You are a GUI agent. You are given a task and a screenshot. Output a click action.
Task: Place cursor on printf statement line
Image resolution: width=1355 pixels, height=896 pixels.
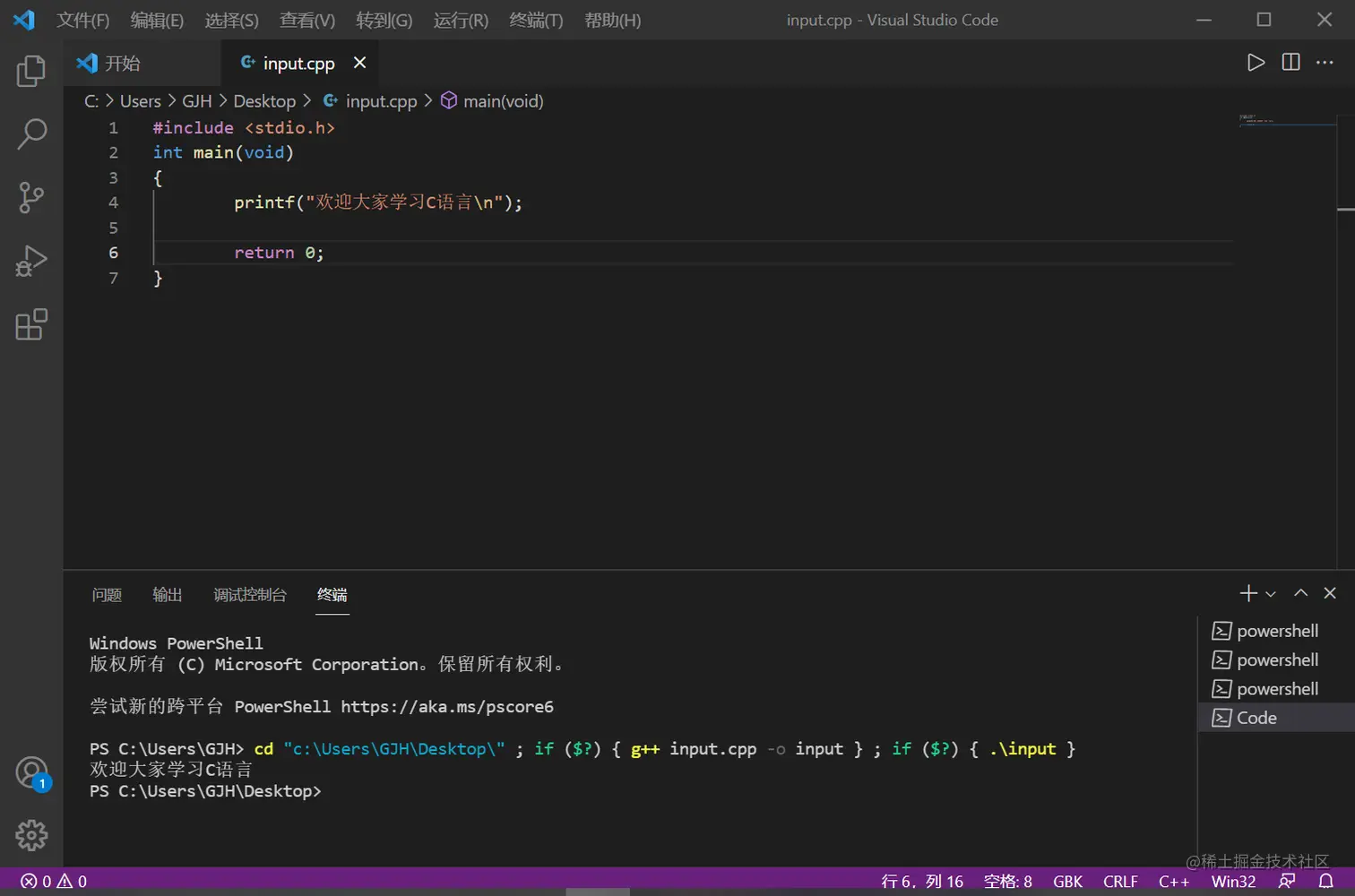(377, 202)
